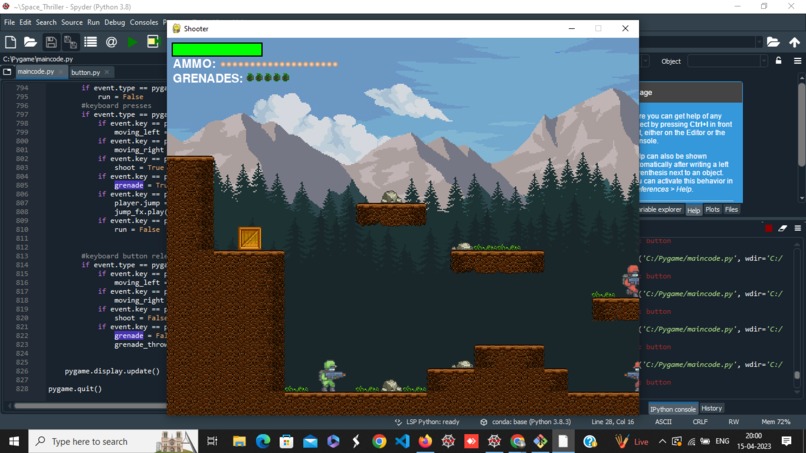Select the Variable explorer tab
Image resolution: width=806 pixels, height=453 pixels.
pyautogui.click(x=661, y=210)
